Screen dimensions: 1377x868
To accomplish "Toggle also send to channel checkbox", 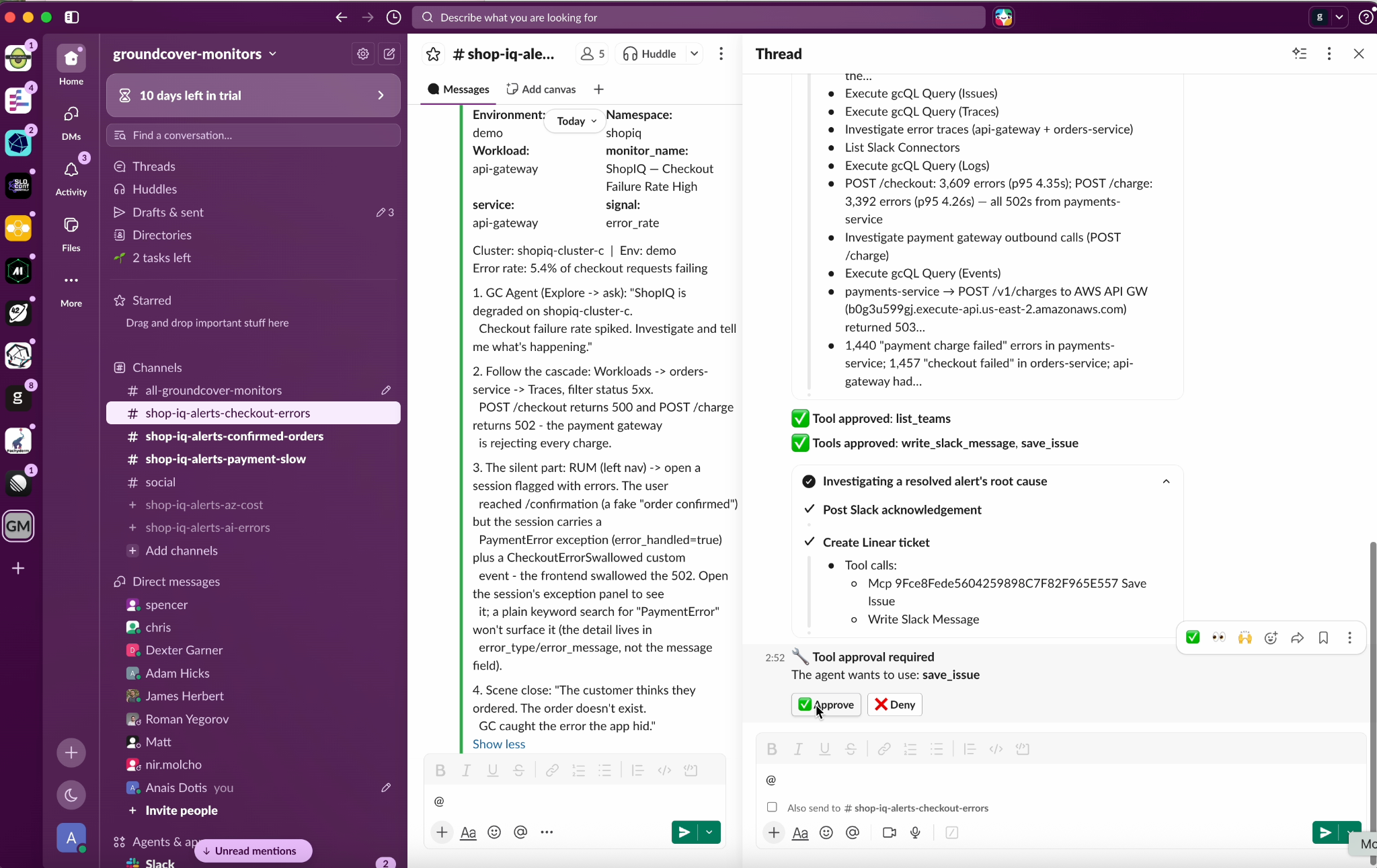I will point(772,807).
